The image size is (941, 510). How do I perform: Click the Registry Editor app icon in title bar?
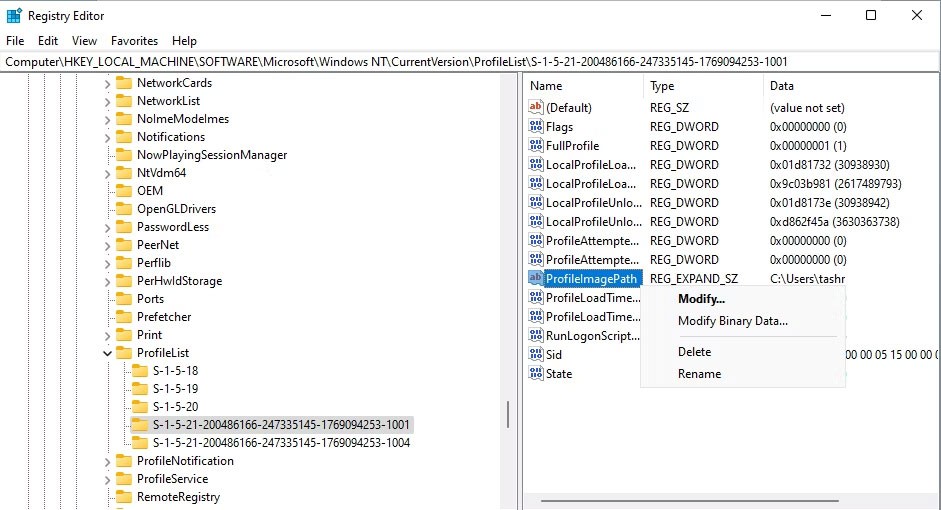[x=14, y=16]
